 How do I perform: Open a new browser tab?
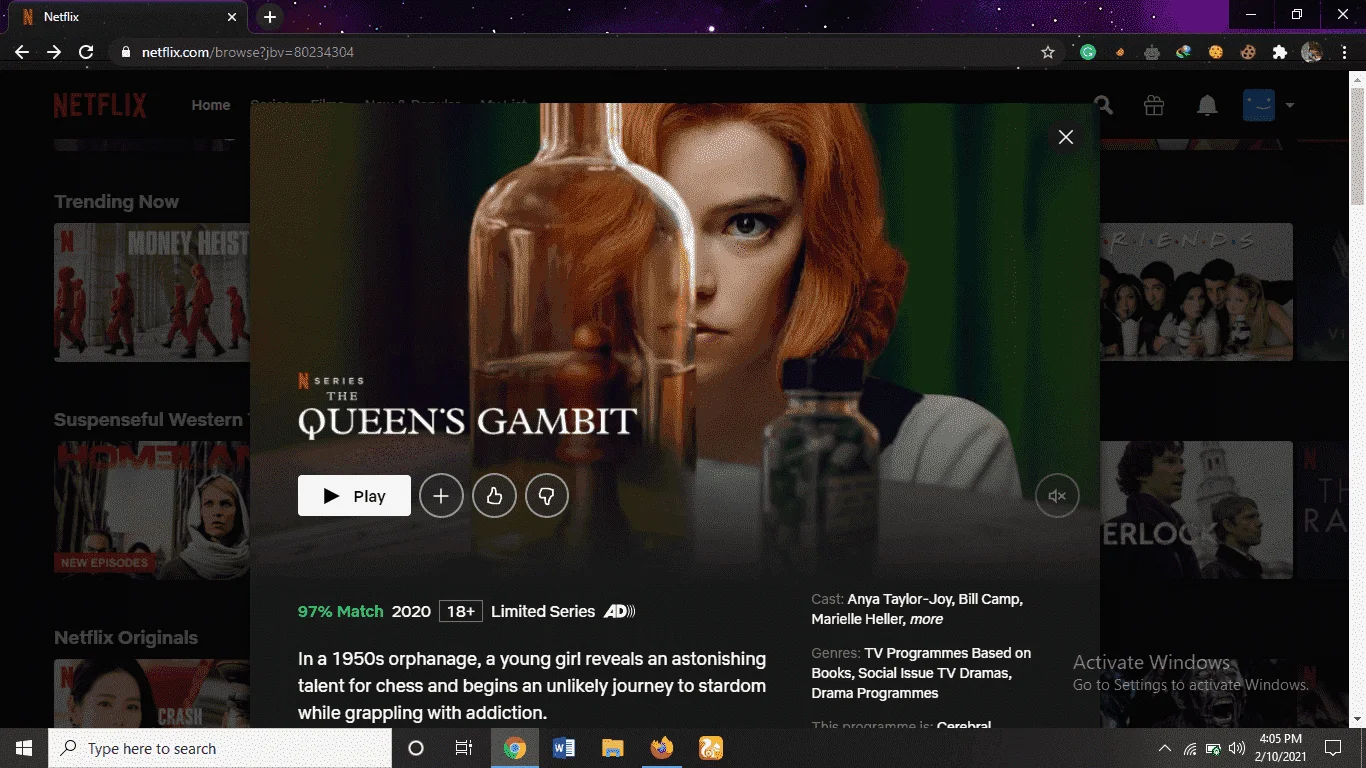(x=269, y=17)
